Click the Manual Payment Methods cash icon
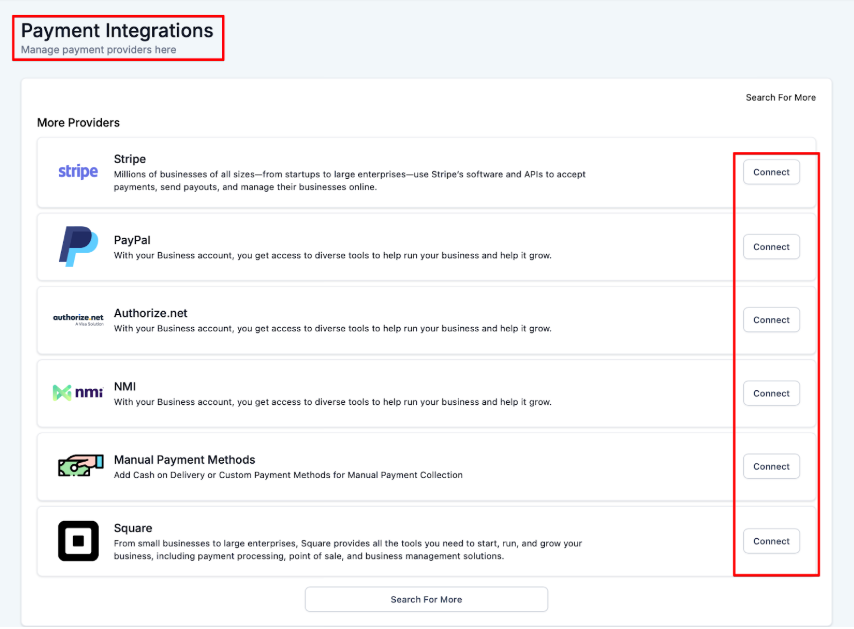 click(x=78, y=466)
